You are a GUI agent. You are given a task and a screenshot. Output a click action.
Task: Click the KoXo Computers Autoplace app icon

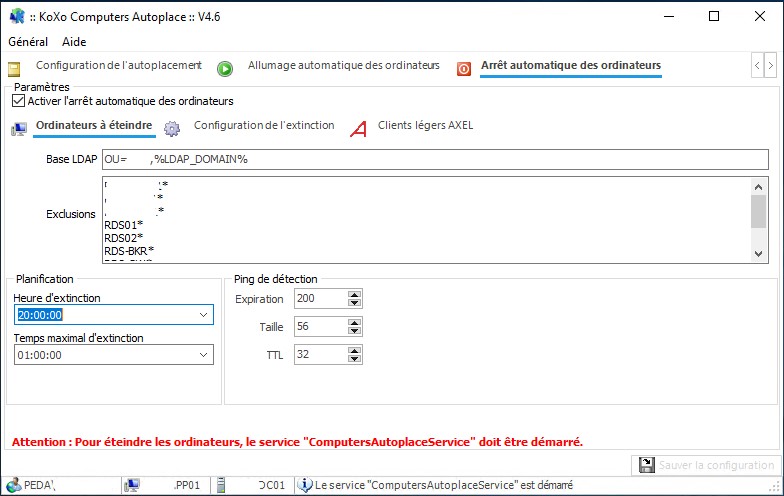pyautogui.click(x=16, y=16)
